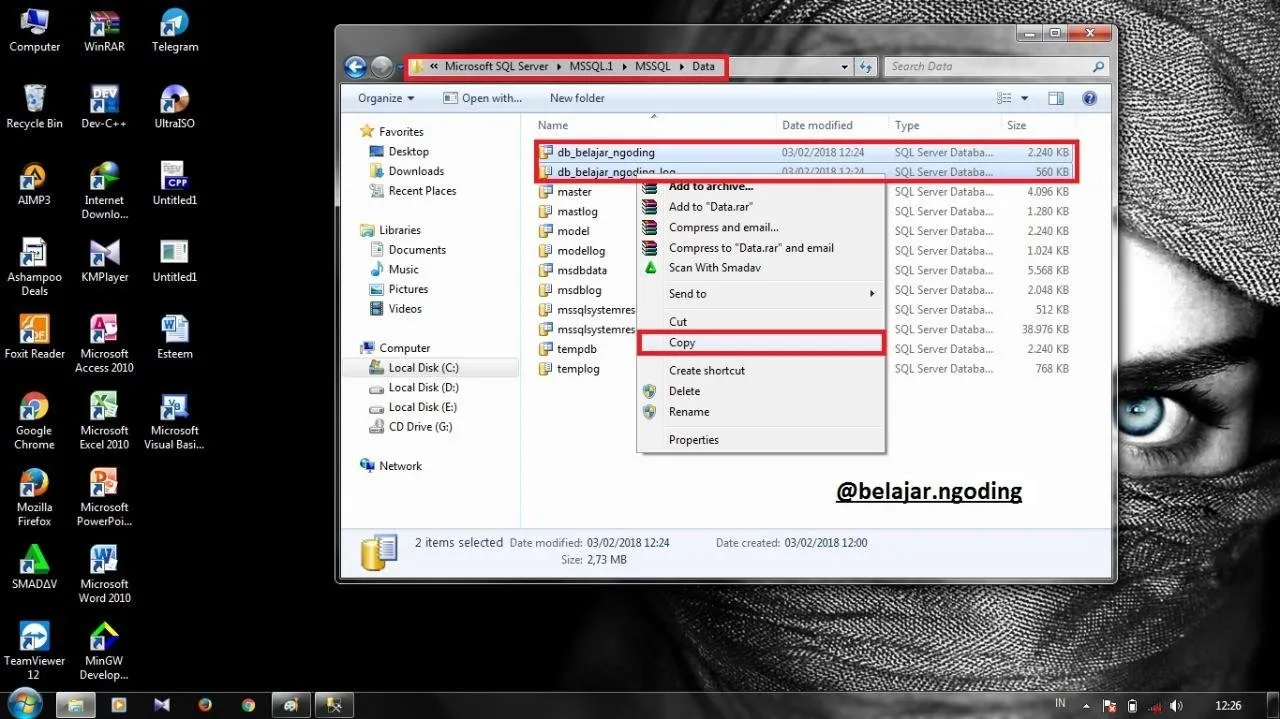Open MinGW Developer shortcut
The image size is (1280, 719).
click(x=104, y=651)
